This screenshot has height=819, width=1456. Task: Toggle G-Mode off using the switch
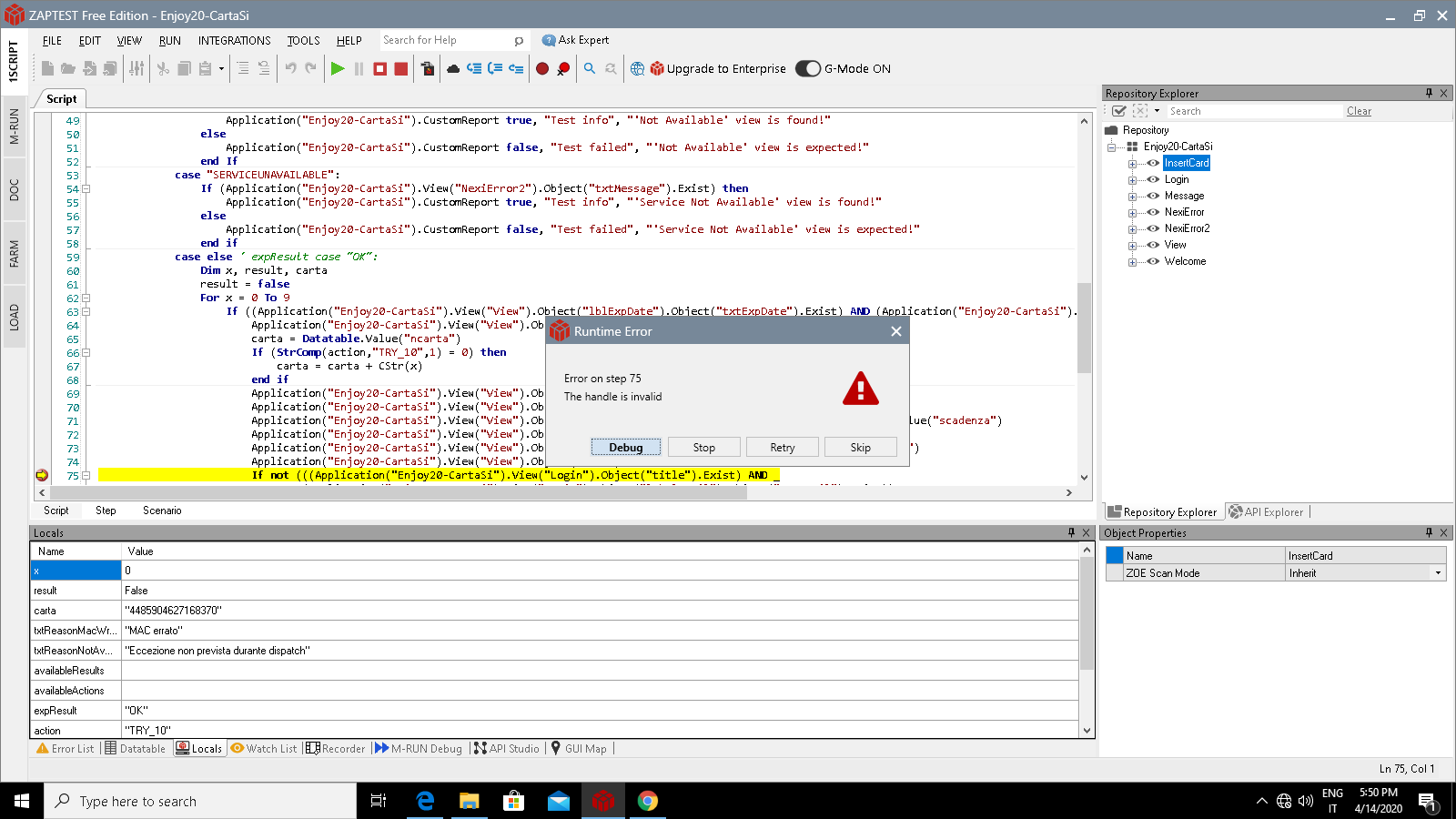(x=807, y=68)
